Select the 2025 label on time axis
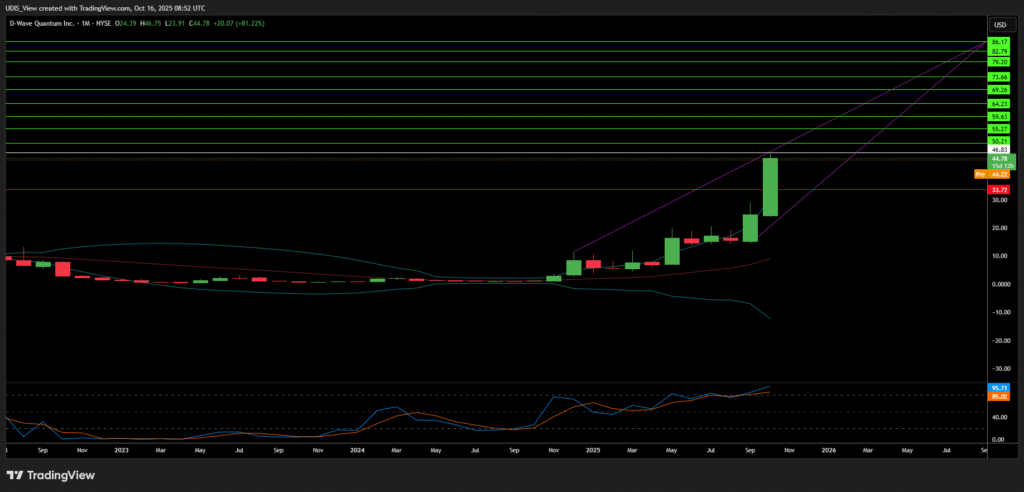The width and height of the screenshot is (1024, 492). [x=593, y=451]
